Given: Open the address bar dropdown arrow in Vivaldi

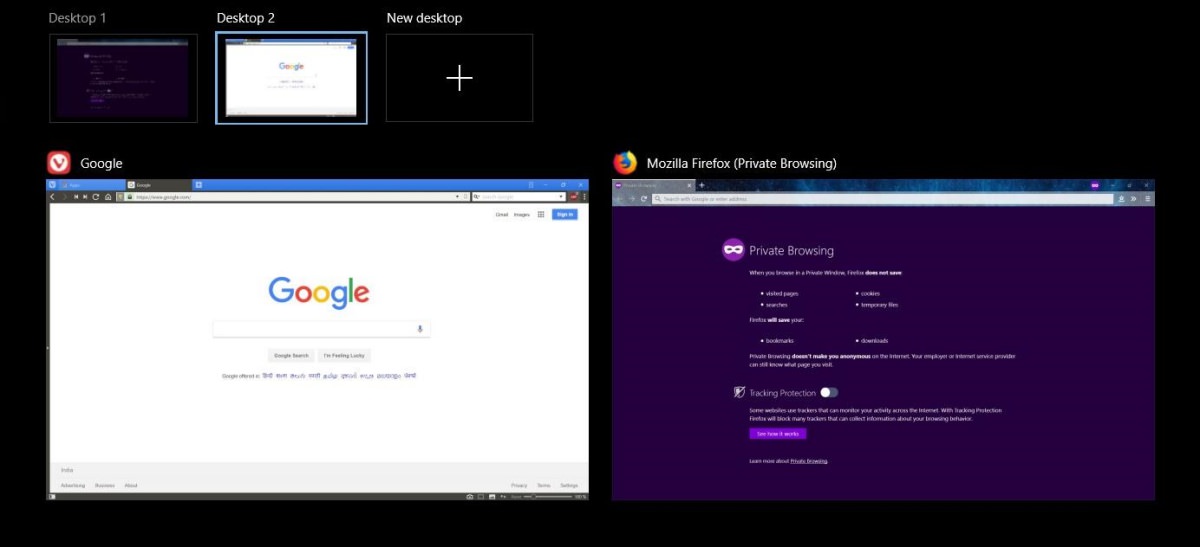Looking at the screenshot, I should 458,197.
